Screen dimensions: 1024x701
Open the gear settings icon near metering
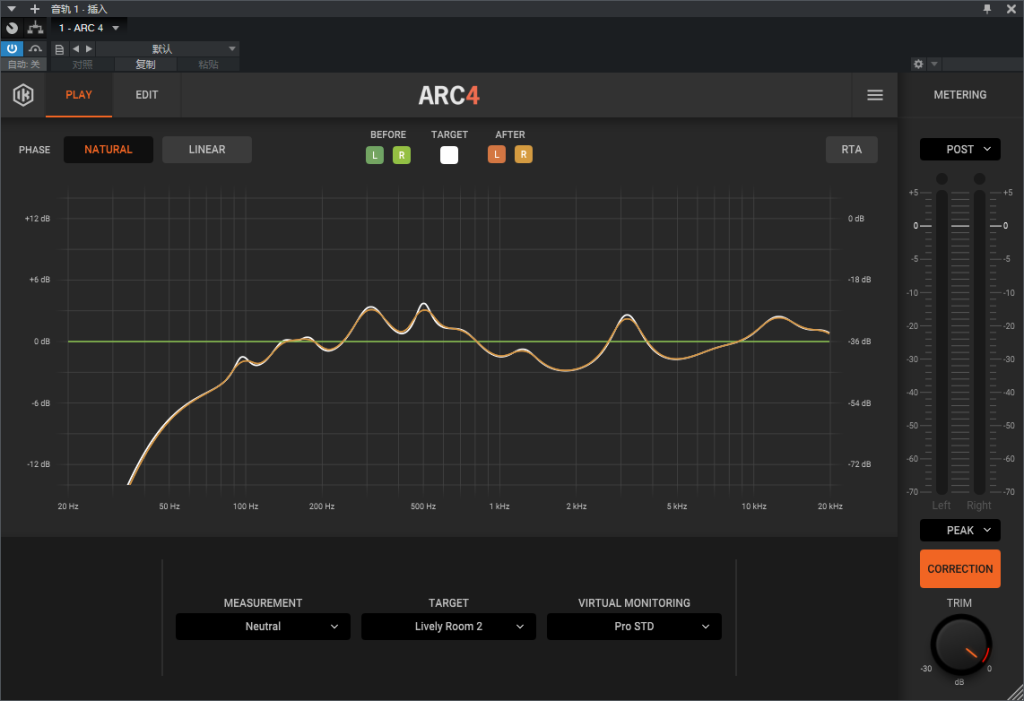[x=918, y=64]
